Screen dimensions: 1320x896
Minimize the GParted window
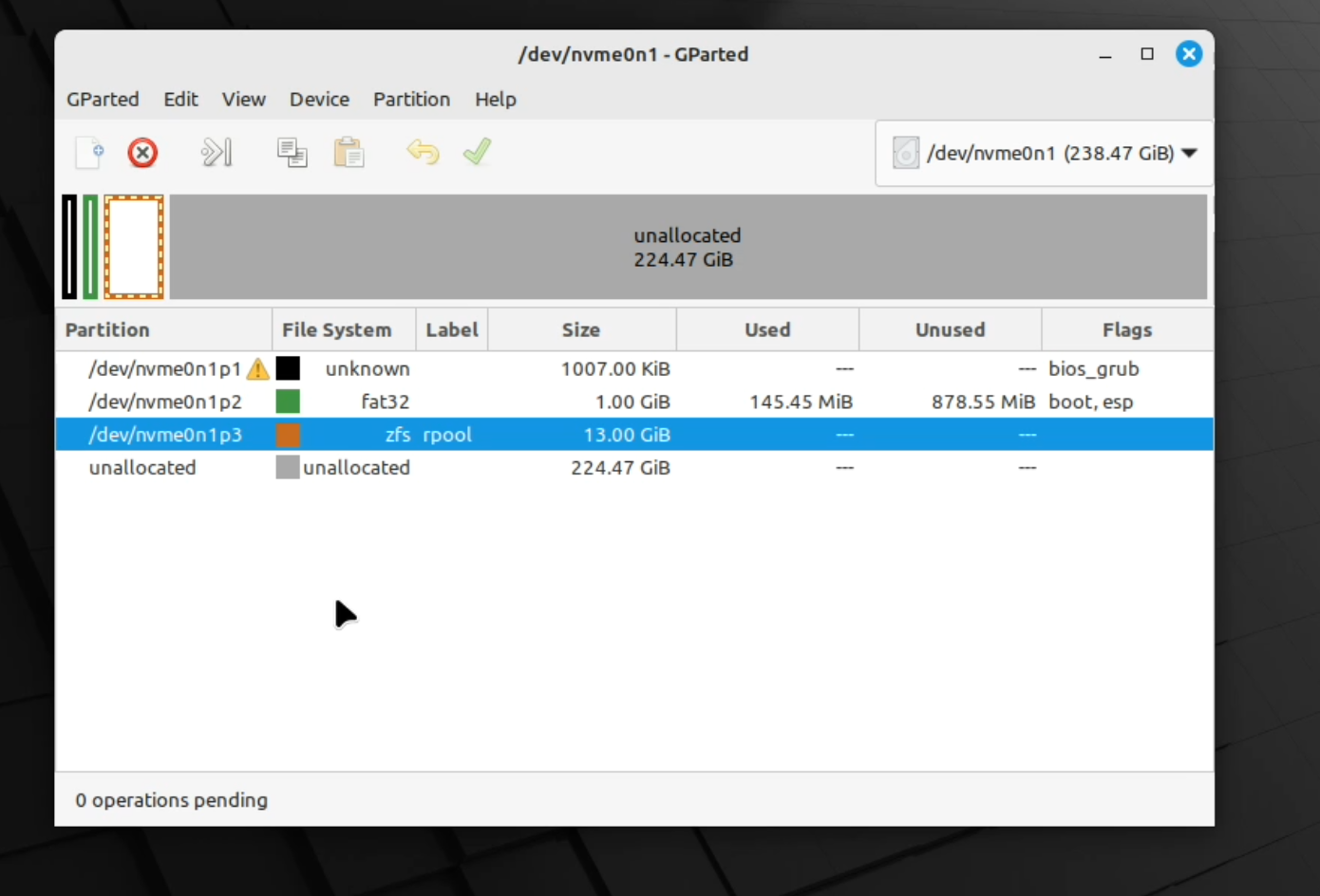point(1105,55)
